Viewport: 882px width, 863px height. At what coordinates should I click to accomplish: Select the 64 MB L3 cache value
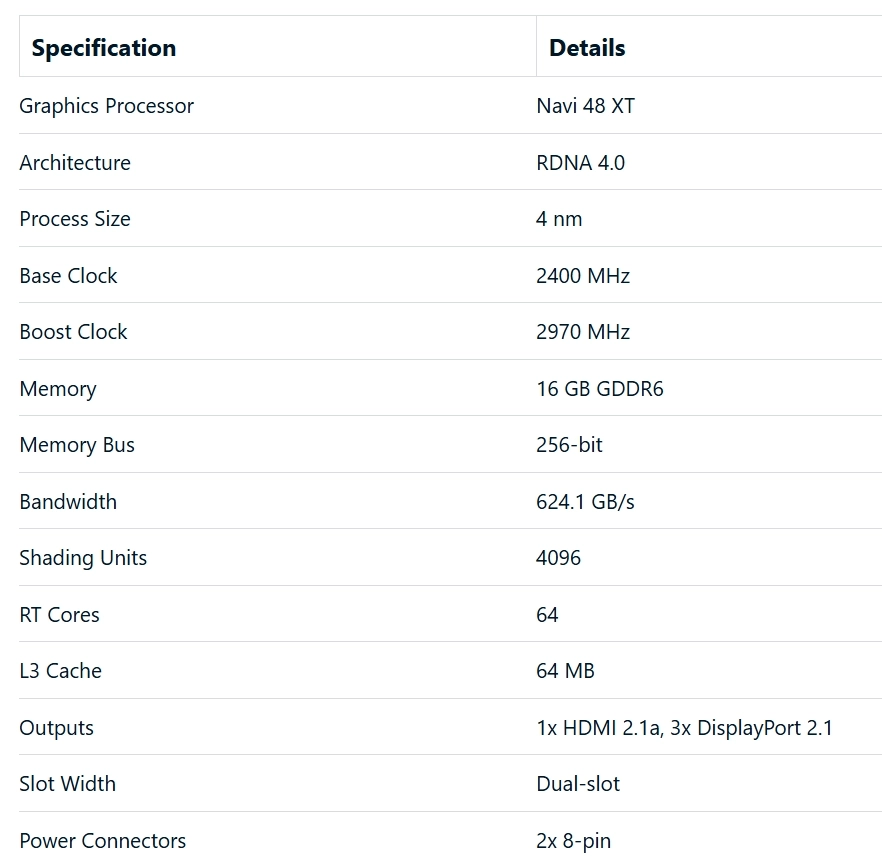565,671
